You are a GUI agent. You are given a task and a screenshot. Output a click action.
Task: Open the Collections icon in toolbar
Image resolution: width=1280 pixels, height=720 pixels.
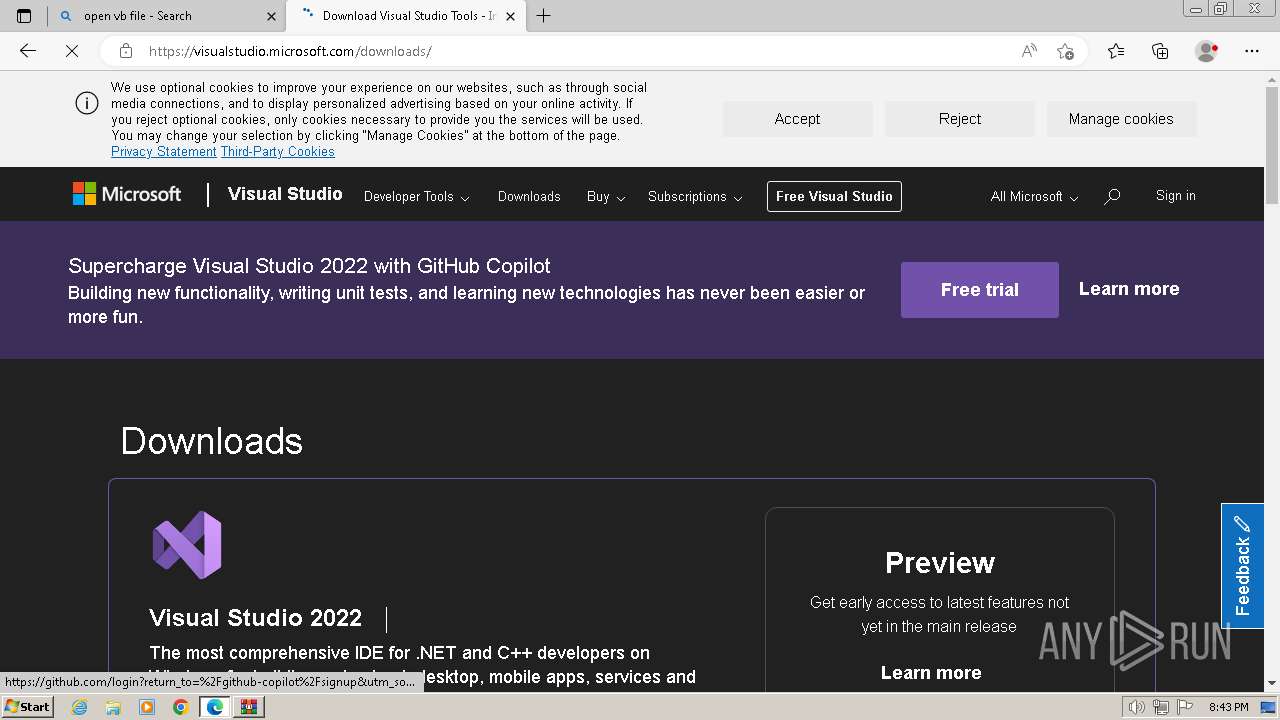point(1160,51)
